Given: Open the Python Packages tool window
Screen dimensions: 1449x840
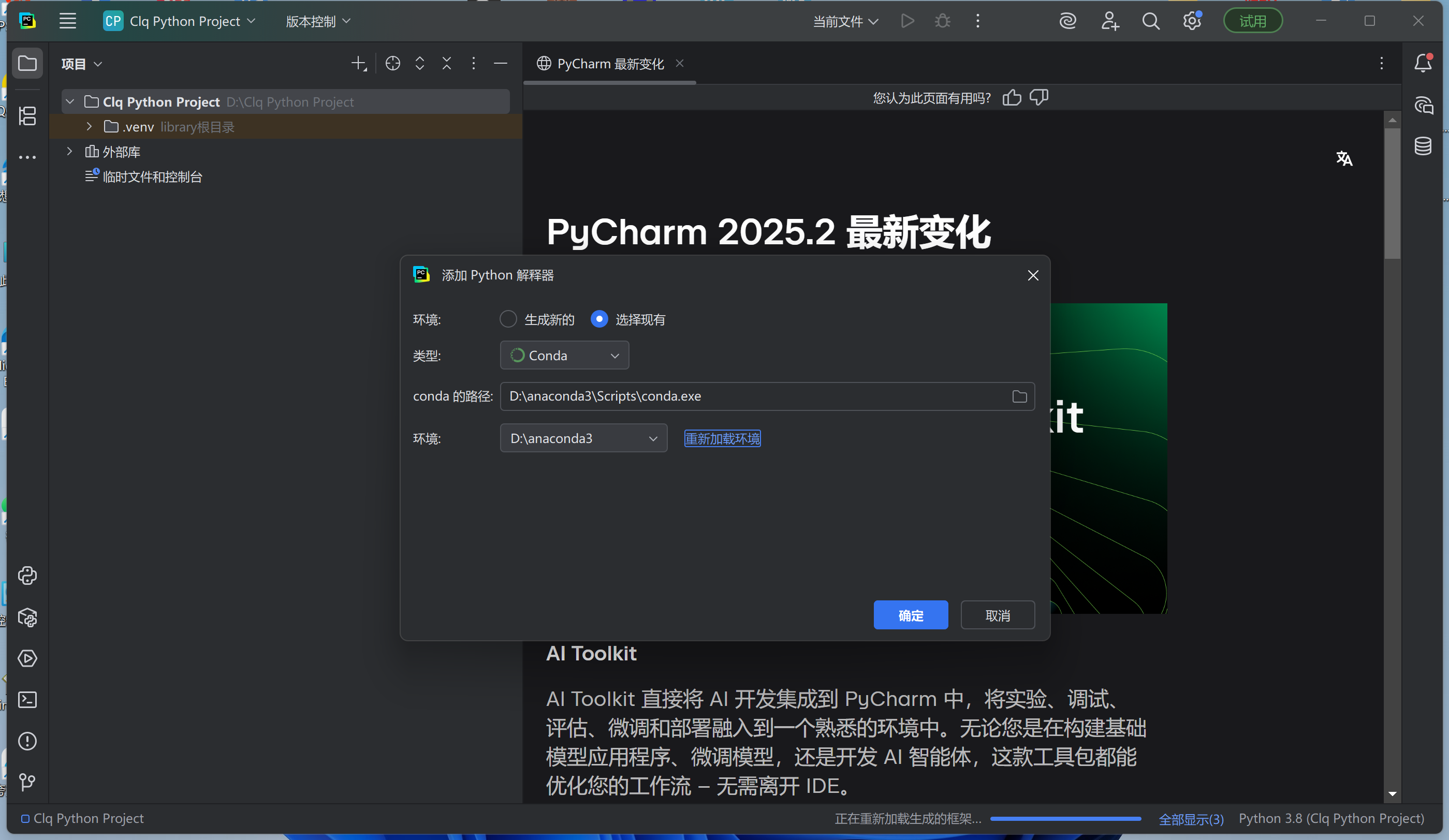Looking at the screenshot, I should 27,617.
